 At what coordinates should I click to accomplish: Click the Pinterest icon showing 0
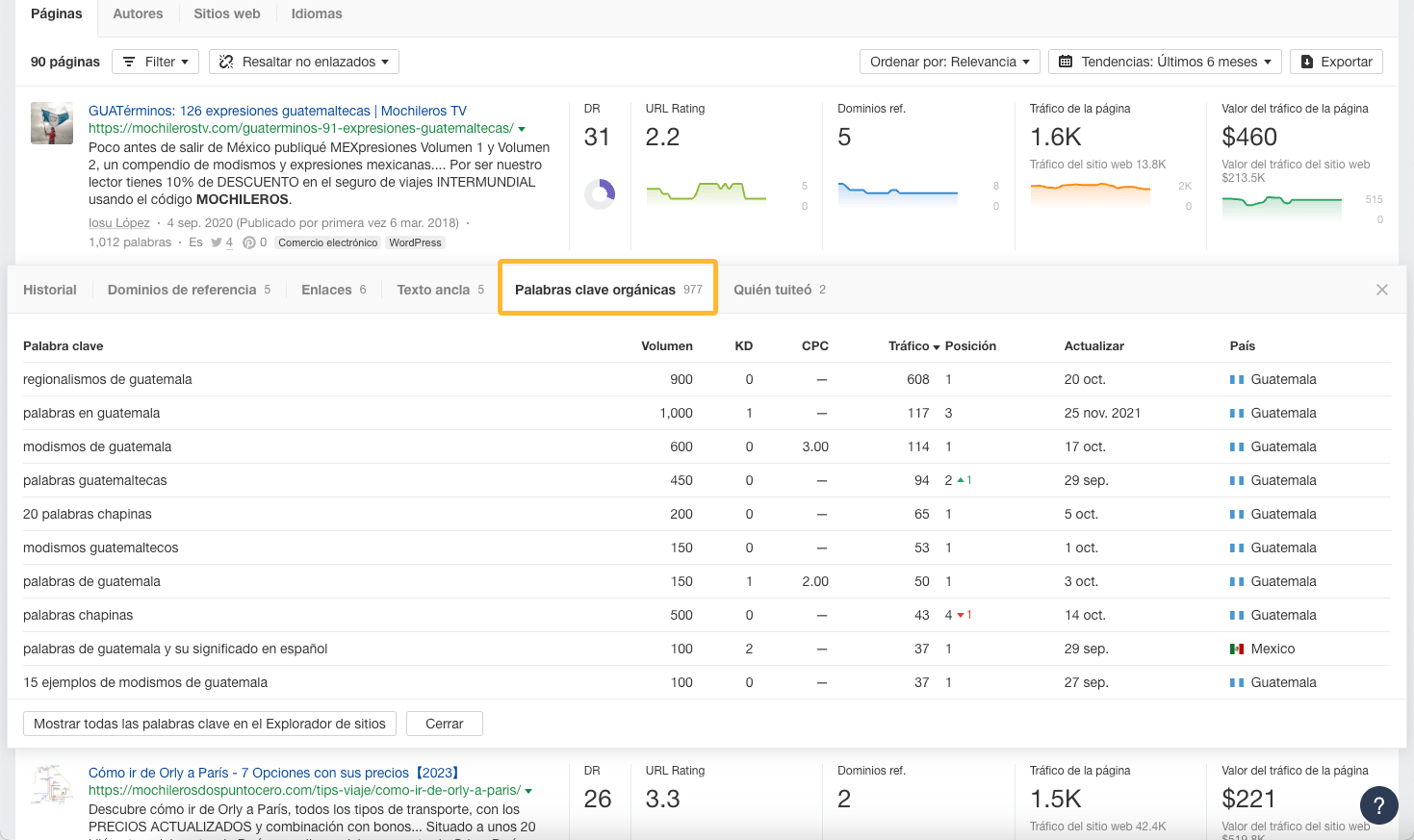click(250, 242)
